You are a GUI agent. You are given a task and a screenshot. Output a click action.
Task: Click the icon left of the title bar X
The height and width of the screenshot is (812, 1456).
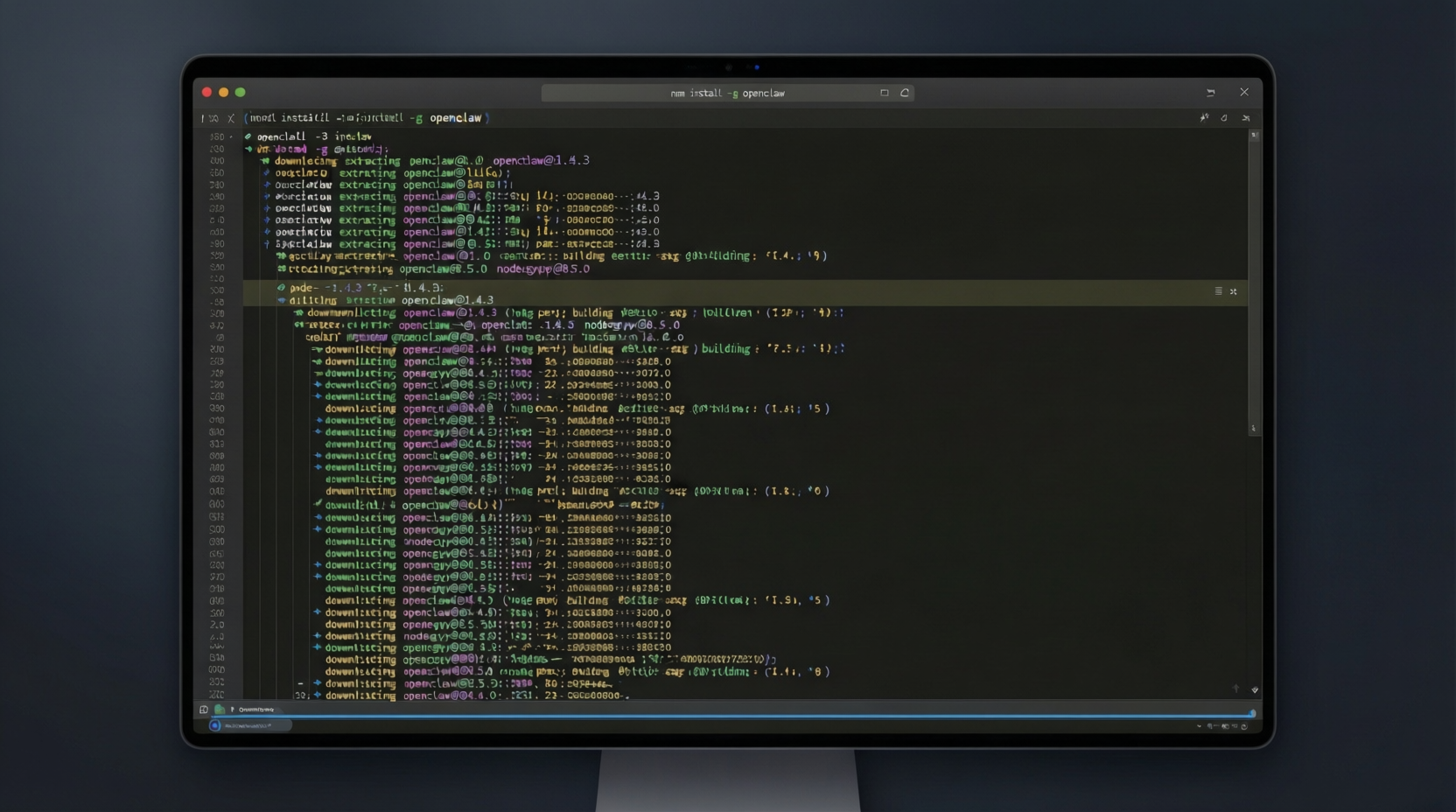click(x=1211, y=92)
